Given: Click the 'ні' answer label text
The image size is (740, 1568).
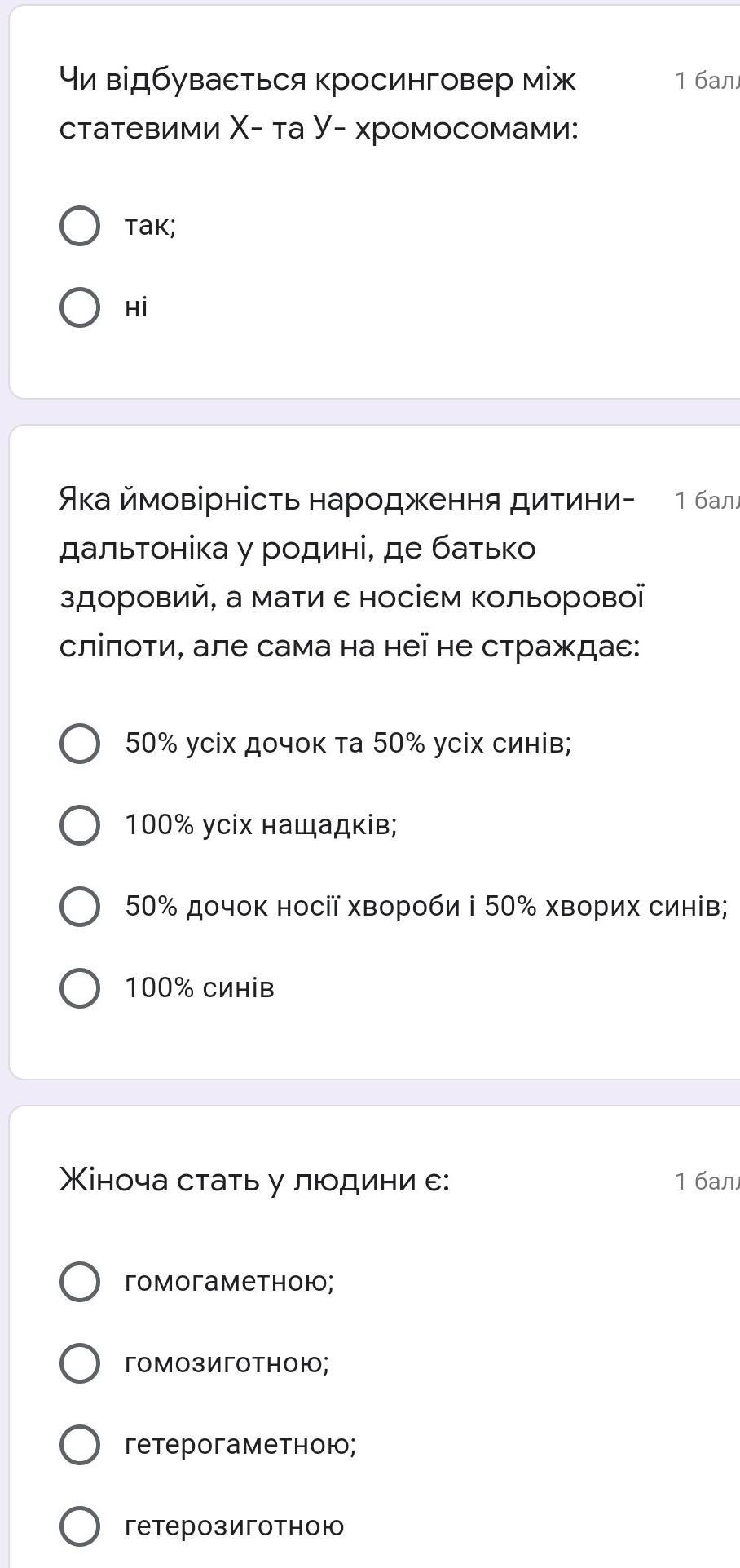Looking at the screenshot, I should click(136, 307).
